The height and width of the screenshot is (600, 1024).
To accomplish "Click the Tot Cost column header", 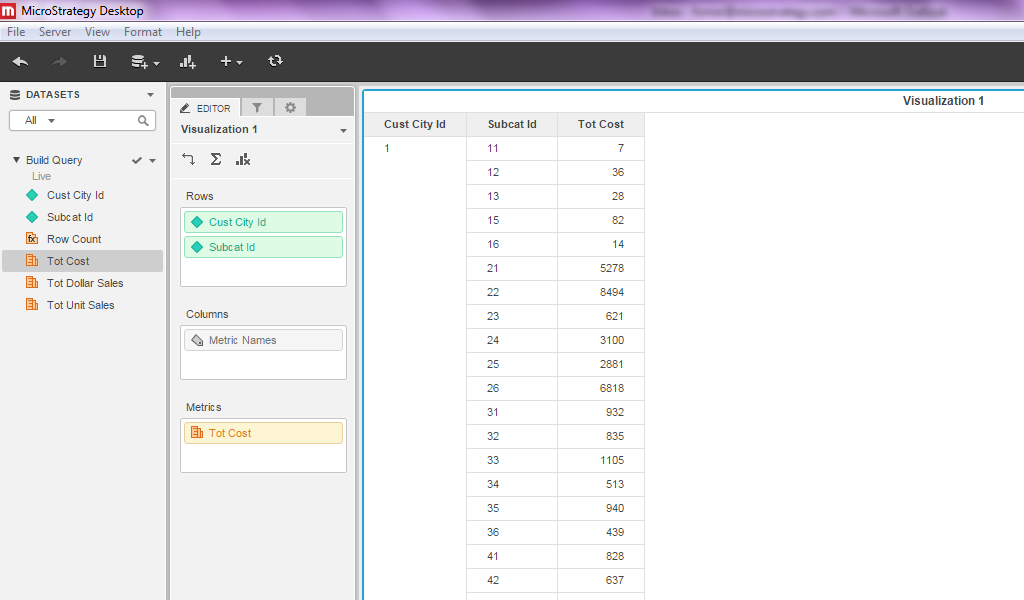I will click(x=600, y=124).
